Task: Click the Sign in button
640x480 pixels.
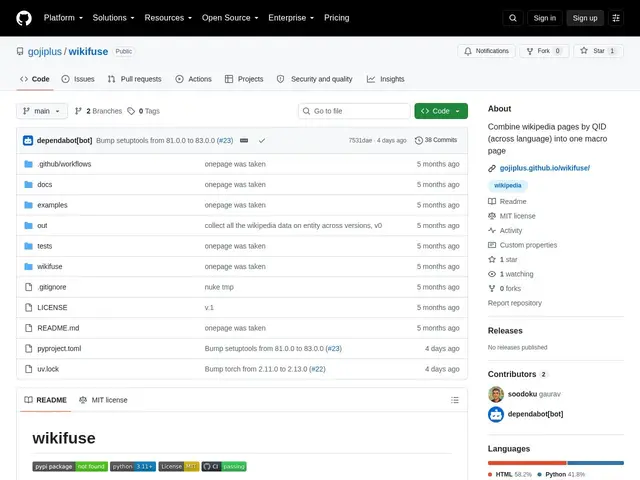Action: point(544,18)
